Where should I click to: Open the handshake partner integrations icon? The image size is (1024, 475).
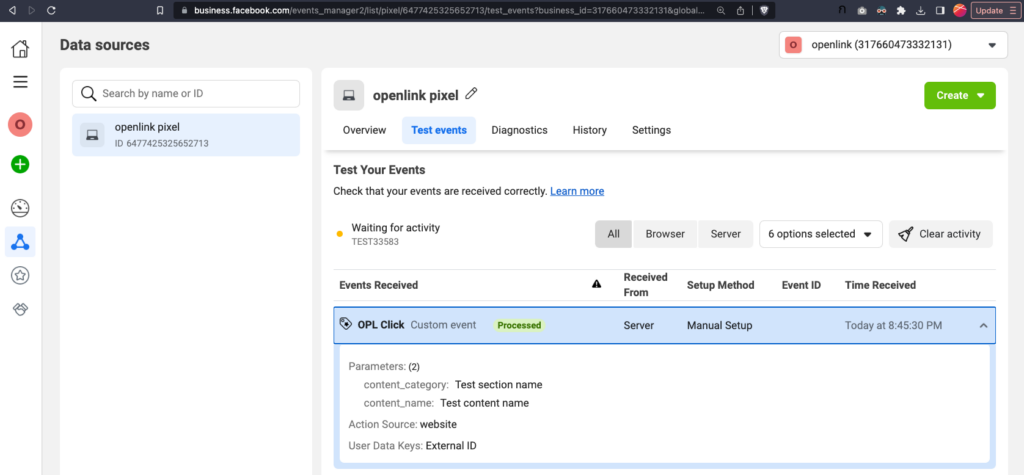coord(20,309)
